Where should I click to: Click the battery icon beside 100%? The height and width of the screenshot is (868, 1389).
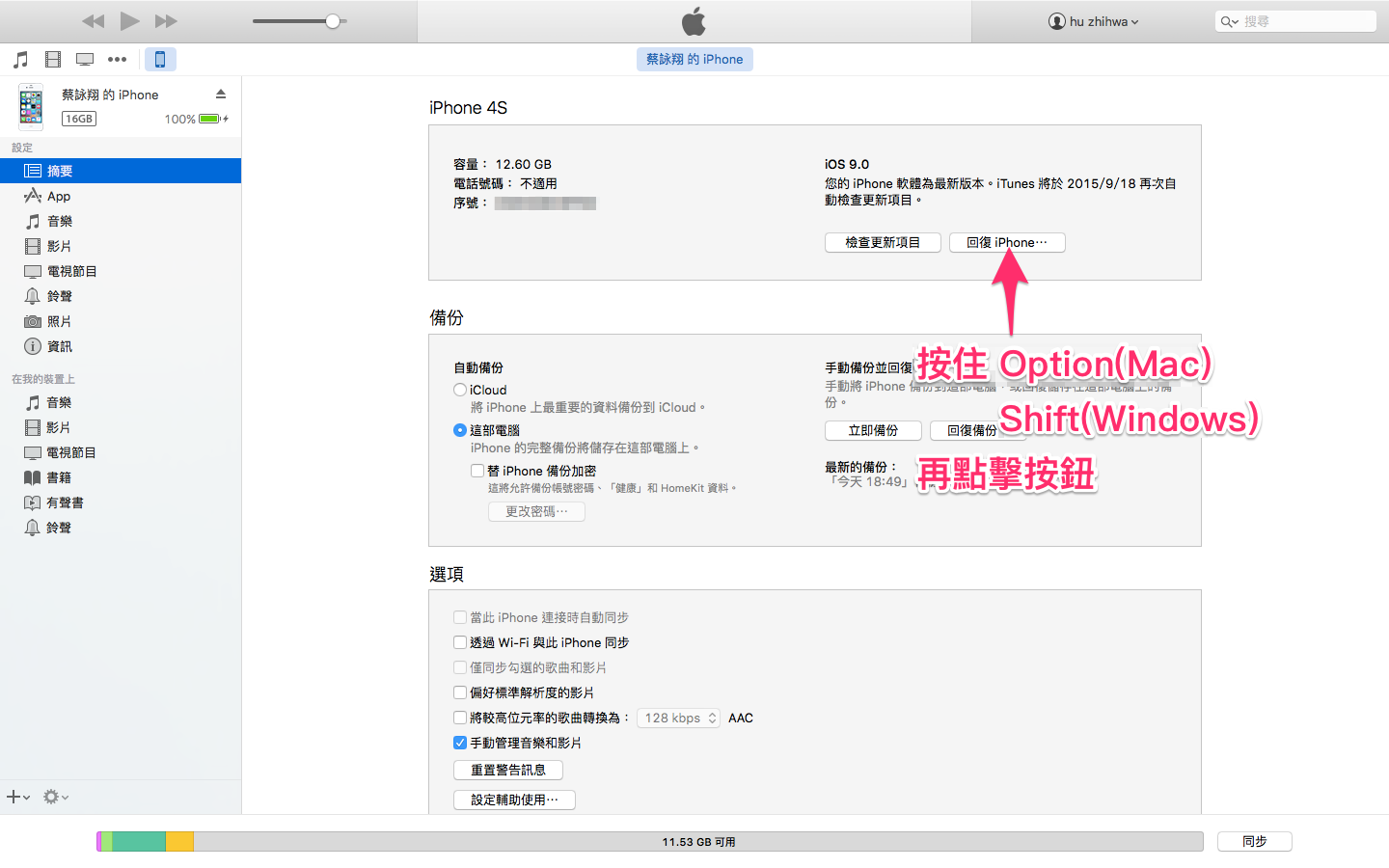pos(211,119)
